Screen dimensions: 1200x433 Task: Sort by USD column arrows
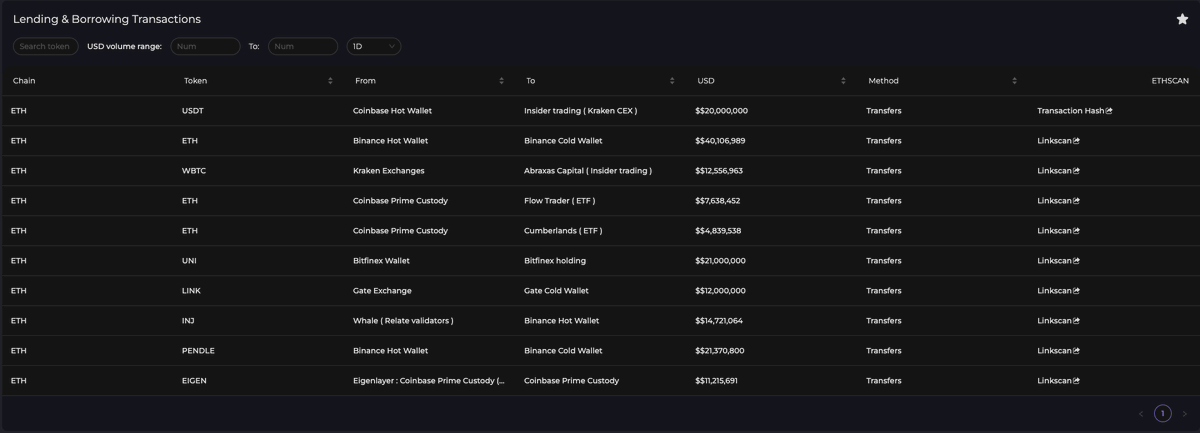click(843, 81)
